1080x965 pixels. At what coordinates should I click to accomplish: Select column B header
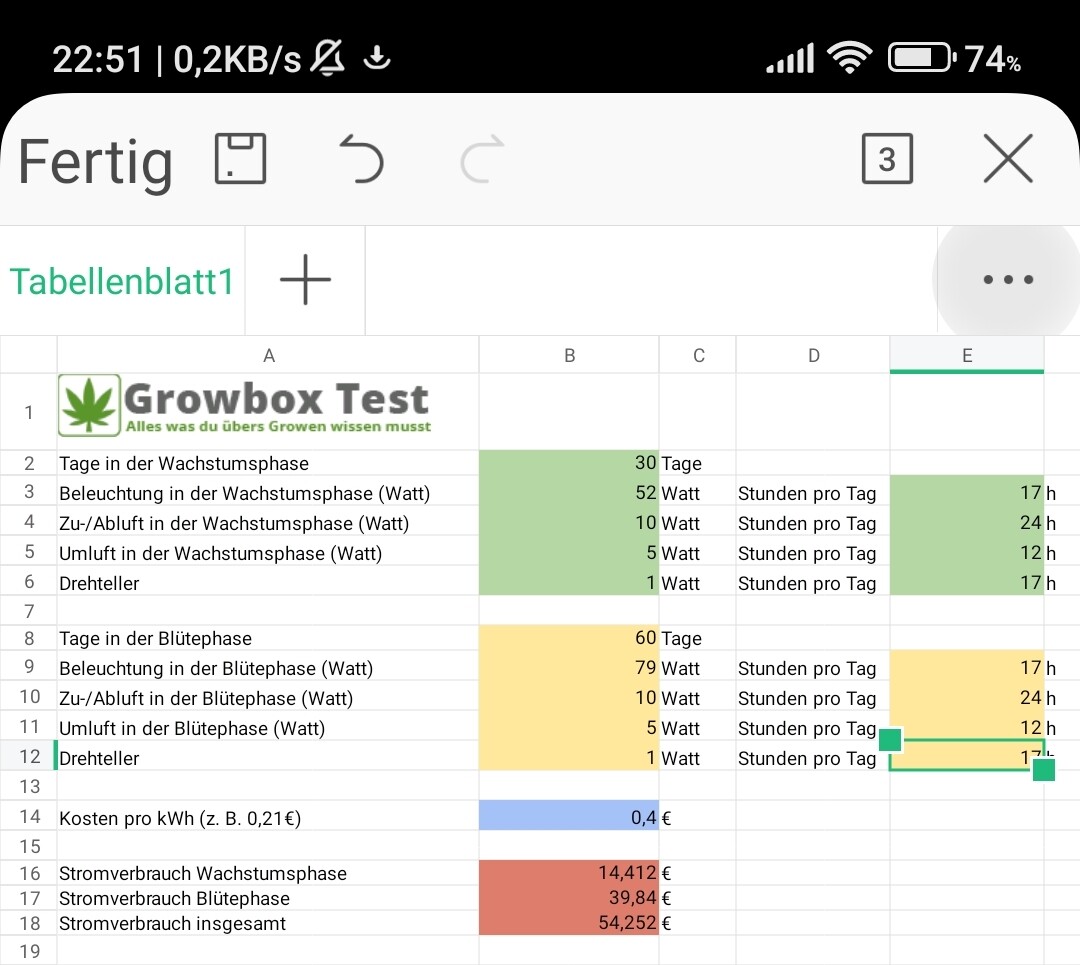569,355
